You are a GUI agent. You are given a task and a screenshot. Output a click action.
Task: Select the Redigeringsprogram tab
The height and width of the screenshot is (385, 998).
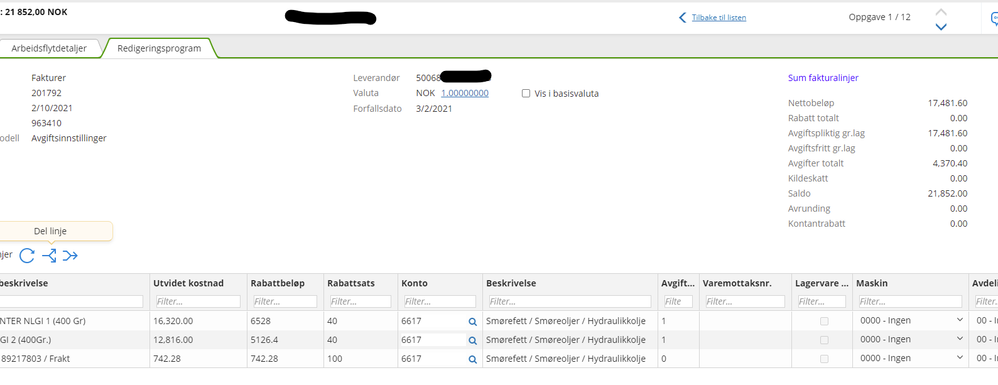(x=159, y=48)
